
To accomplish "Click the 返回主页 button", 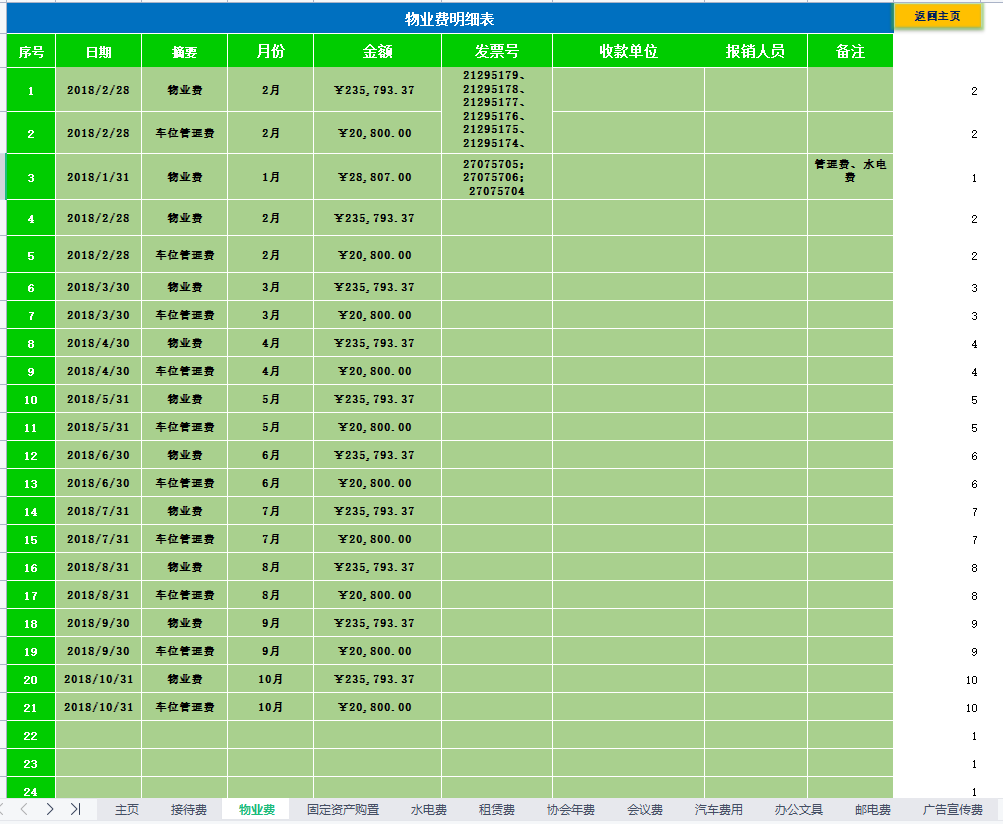I will (x=937, y=16).
